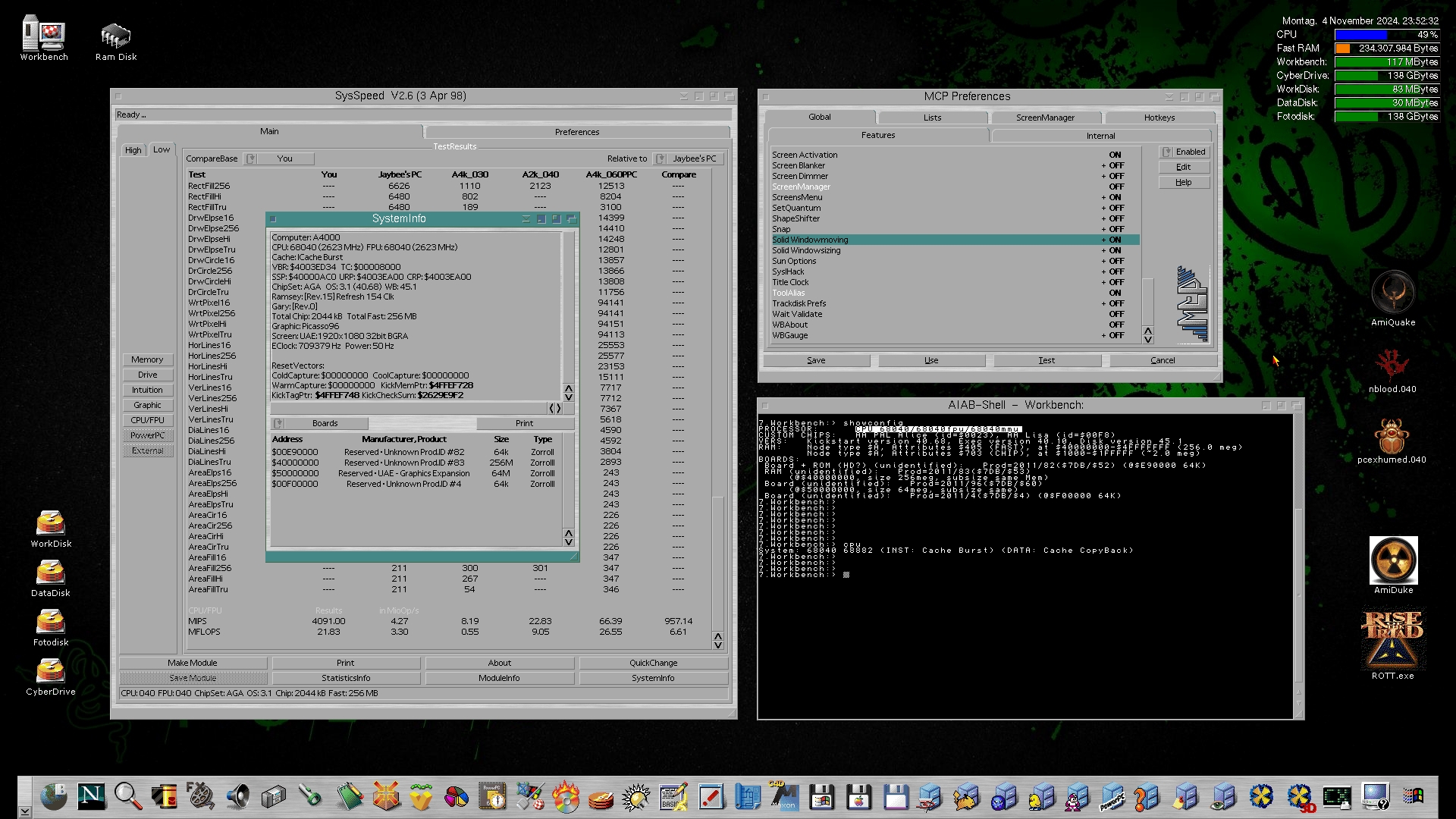Toggle the Enabled checkbox in MCP Preferences
Image resolution: width=1456 pixels, height=819 pixels.
point(1183,152)
